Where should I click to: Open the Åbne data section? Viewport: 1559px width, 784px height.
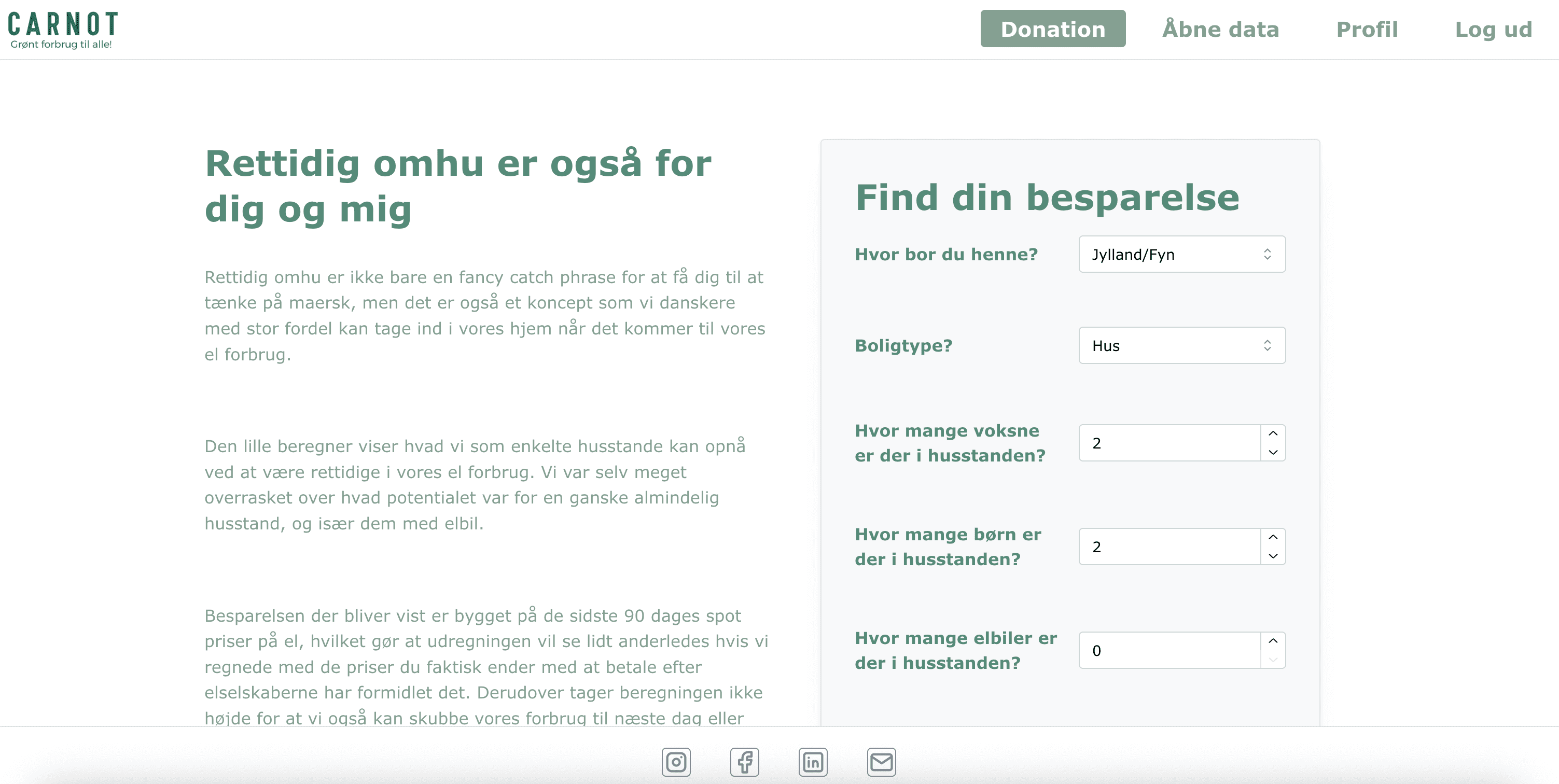tap(1220, 29)
